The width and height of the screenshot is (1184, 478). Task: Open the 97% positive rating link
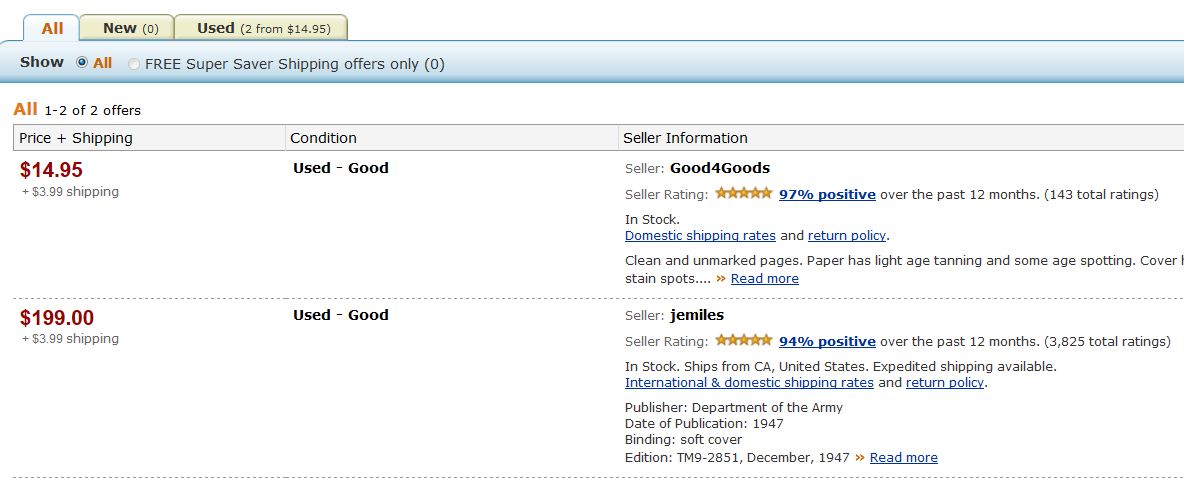click(x=827, y=194)
